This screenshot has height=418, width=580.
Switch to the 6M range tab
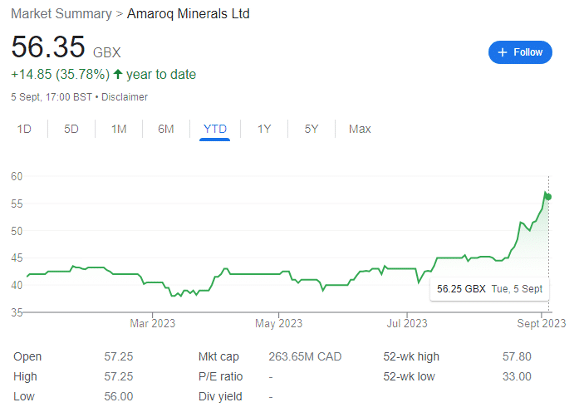pyautogui.click(x=166, y=129)
